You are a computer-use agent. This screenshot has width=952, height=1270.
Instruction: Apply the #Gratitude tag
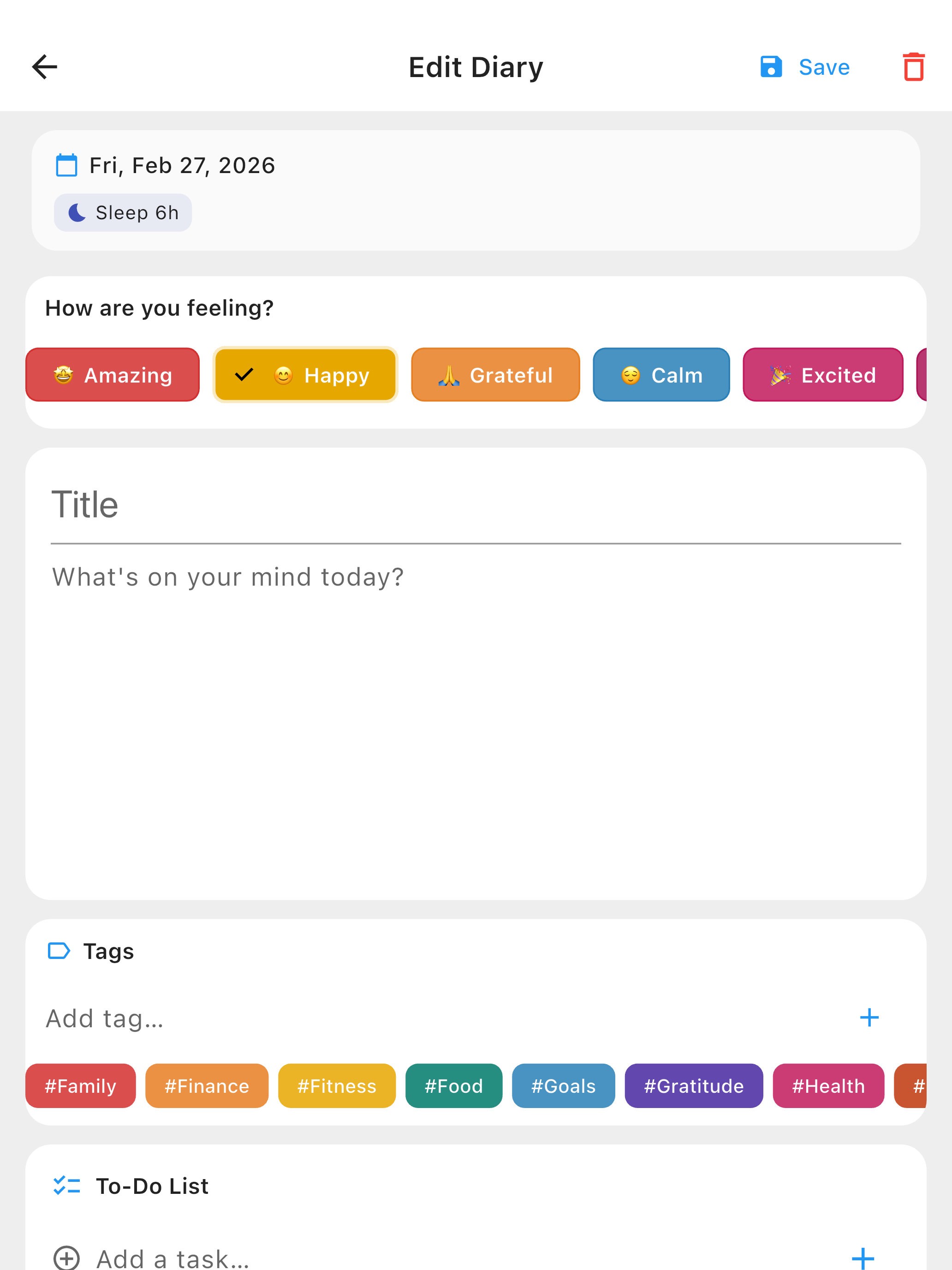tap(694, 1086)
